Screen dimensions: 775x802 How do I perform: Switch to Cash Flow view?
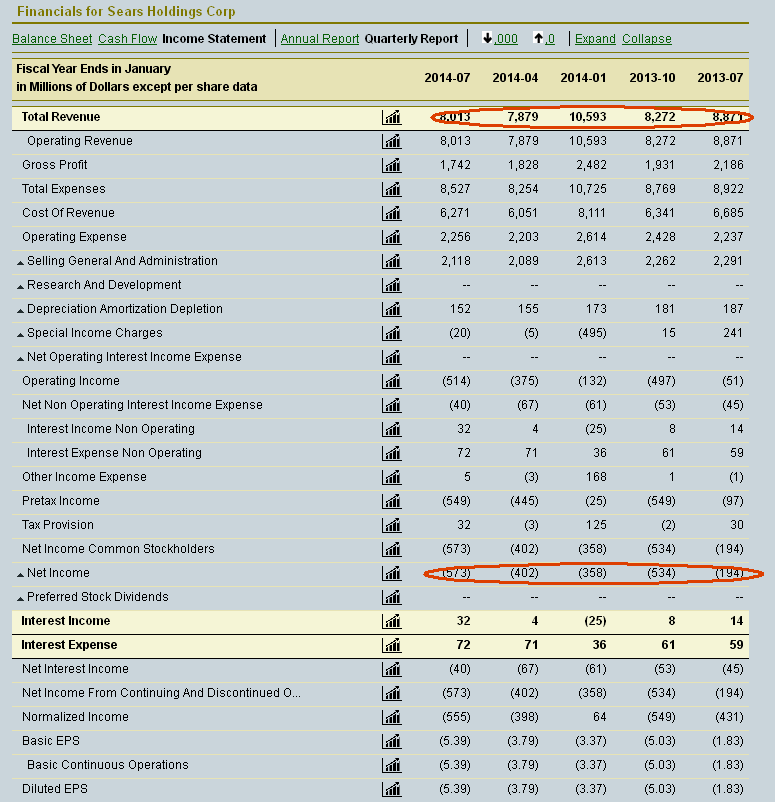127,39
